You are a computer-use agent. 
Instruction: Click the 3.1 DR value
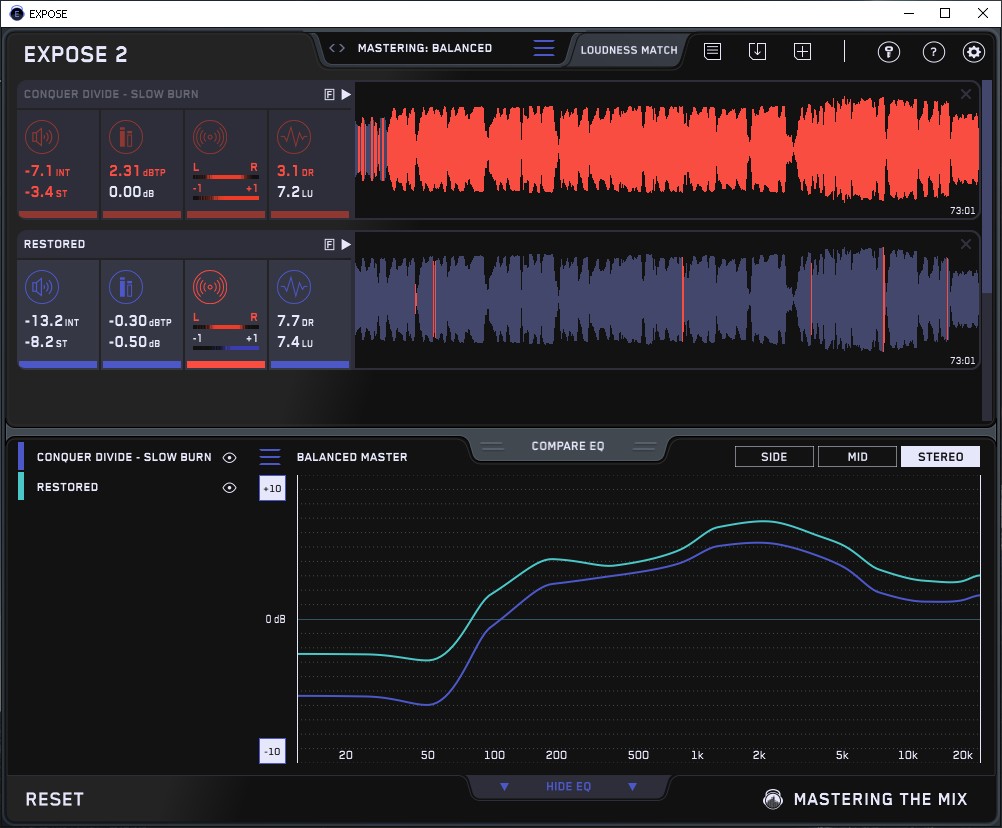pyautogui.click(x=295, y=171)
